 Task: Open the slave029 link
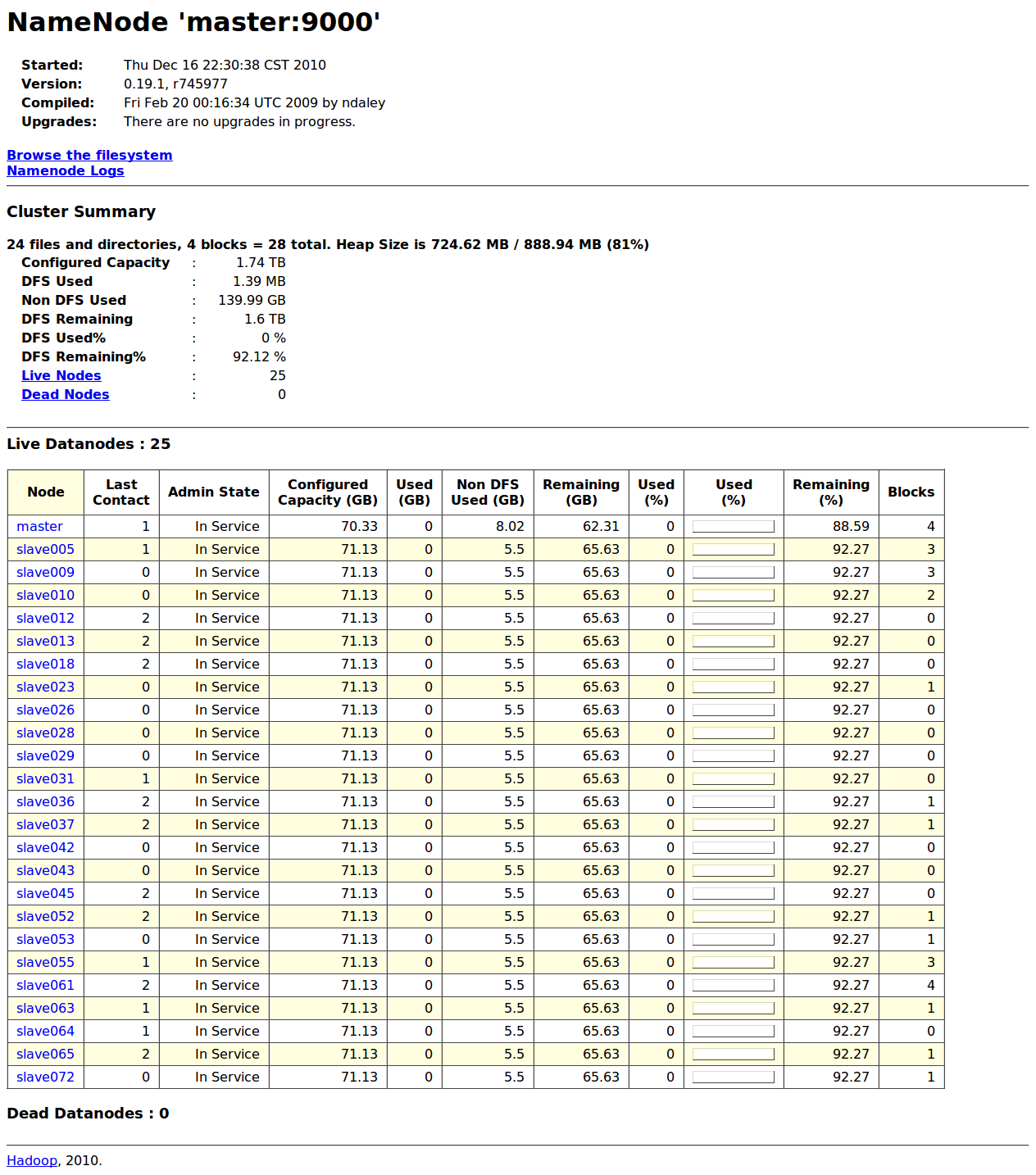pos(45,755)
